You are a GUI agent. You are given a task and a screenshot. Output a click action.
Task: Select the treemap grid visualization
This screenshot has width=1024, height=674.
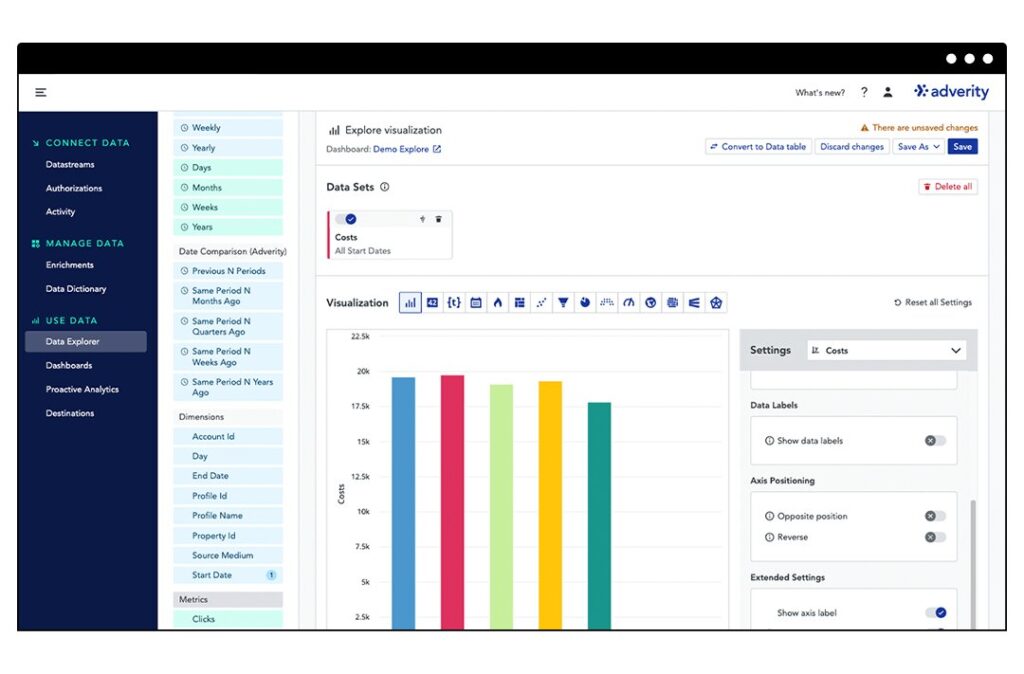point(673,302)
